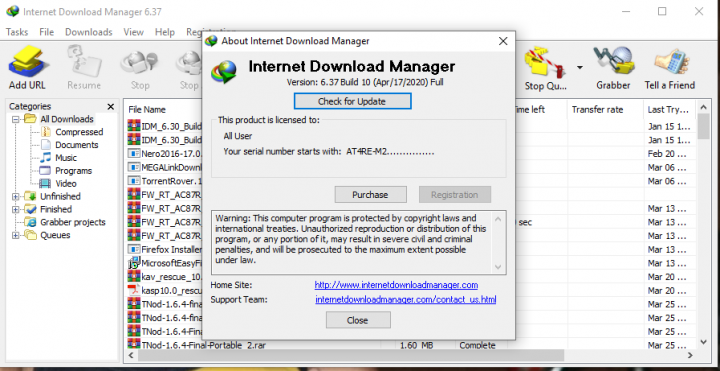Click the horizontal scroll right arrow

click(690, 355)
